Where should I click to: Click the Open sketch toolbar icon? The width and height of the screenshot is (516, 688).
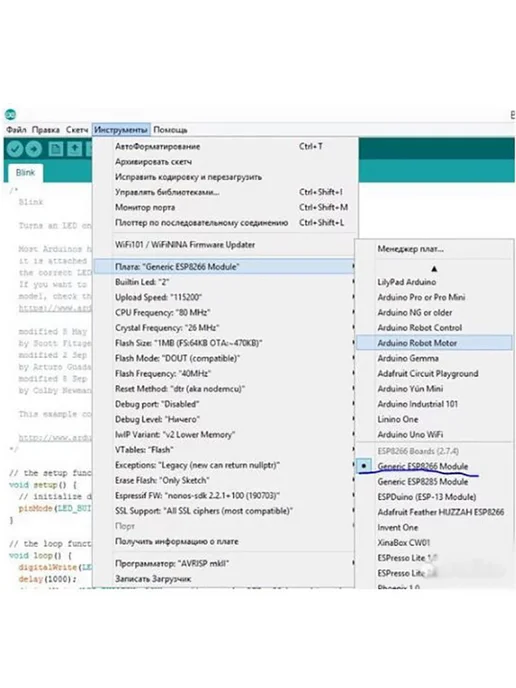click(x=75, y=149)
